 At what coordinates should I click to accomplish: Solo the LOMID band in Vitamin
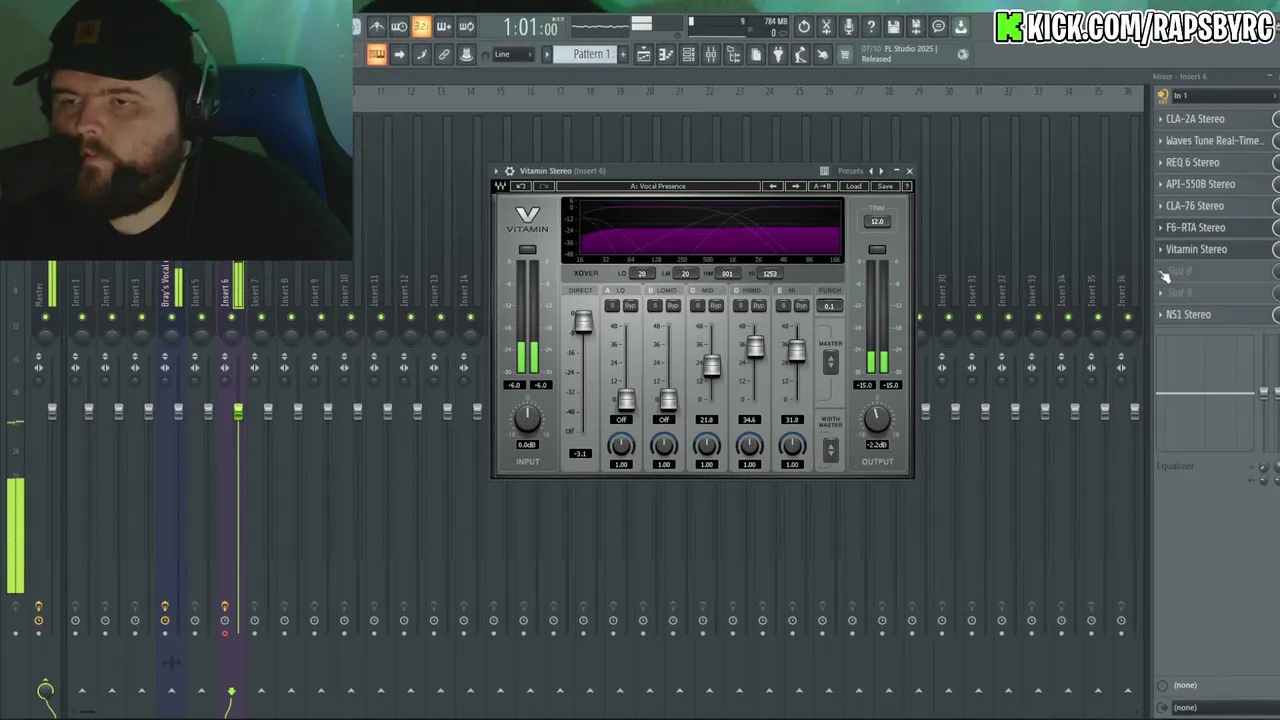[655, 306]
